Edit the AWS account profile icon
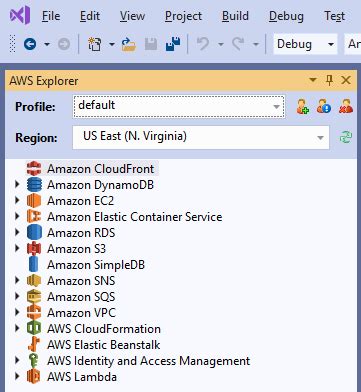 [324, 107]
